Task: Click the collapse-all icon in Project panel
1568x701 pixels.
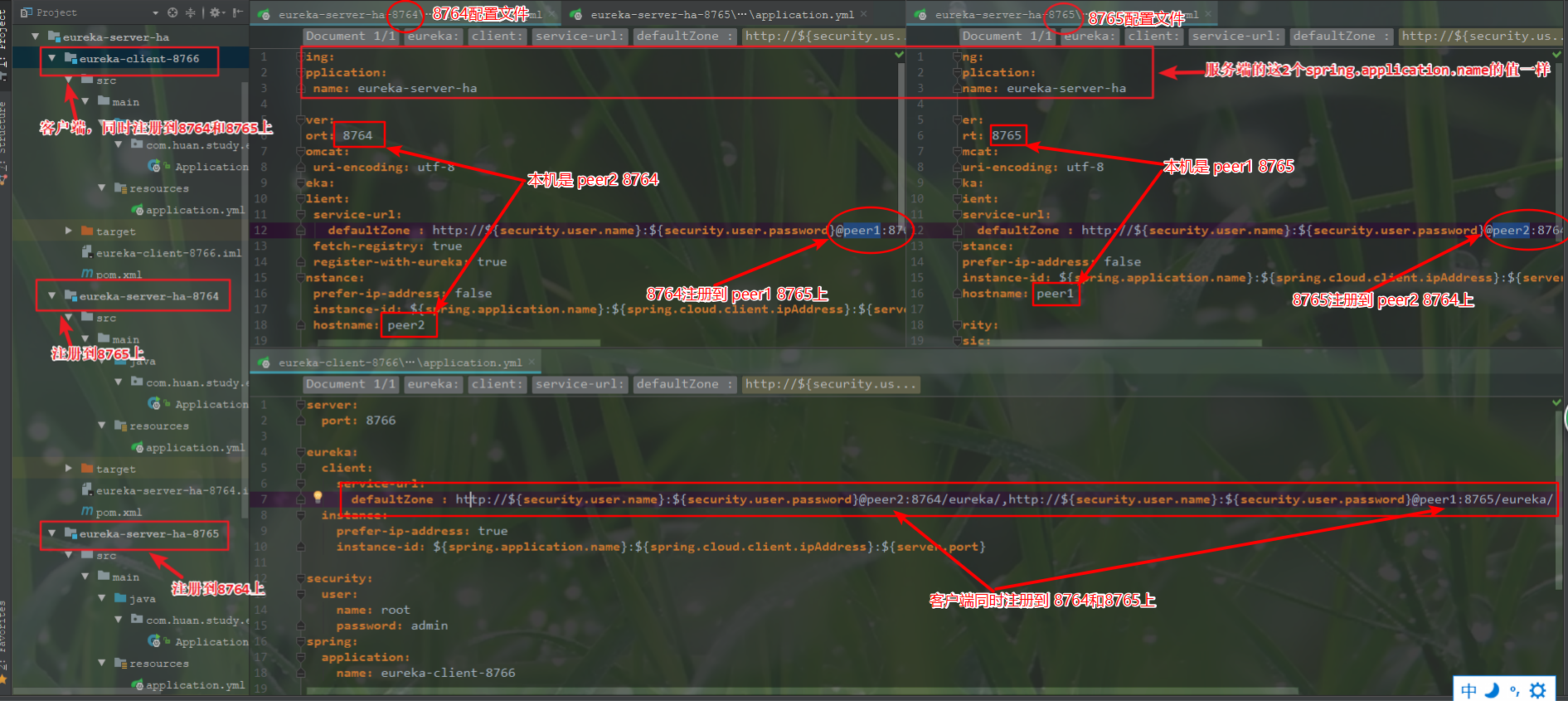Action: tap(191, 12)
